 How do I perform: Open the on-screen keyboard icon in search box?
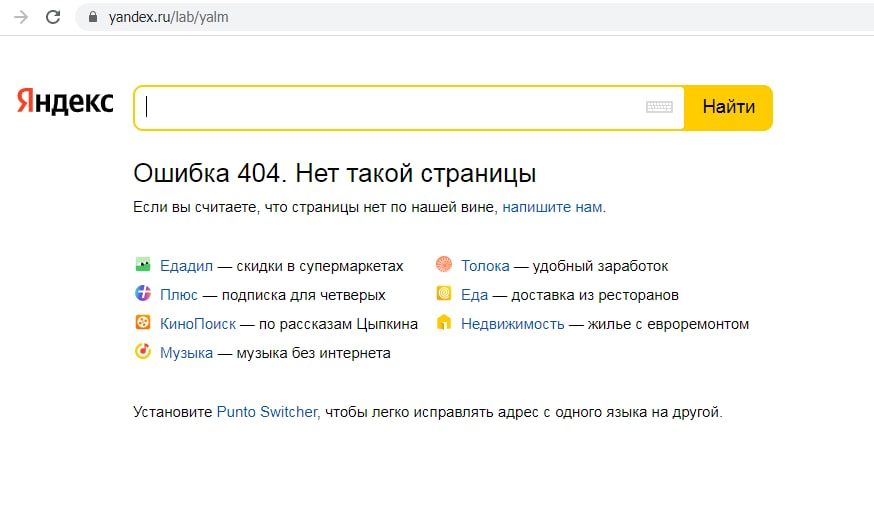point(659,107)
